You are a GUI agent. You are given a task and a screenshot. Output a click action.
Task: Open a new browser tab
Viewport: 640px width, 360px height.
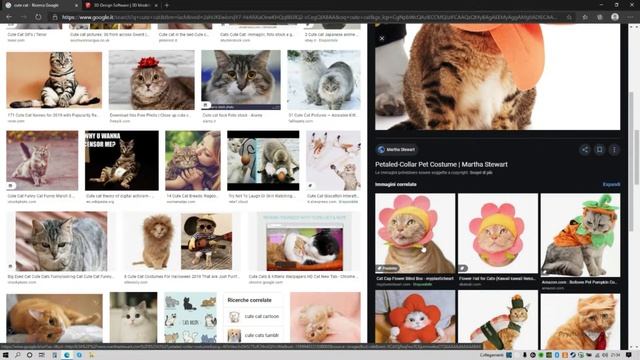[167, 5]
